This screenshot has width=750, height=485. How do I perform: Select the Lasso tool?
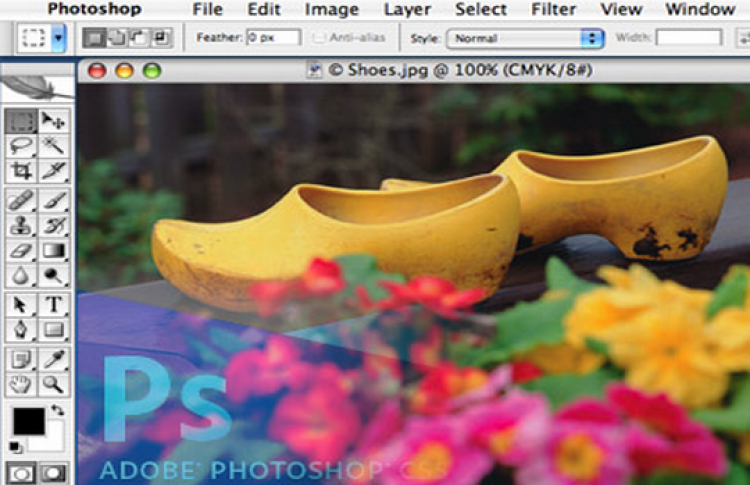[21, 145]
